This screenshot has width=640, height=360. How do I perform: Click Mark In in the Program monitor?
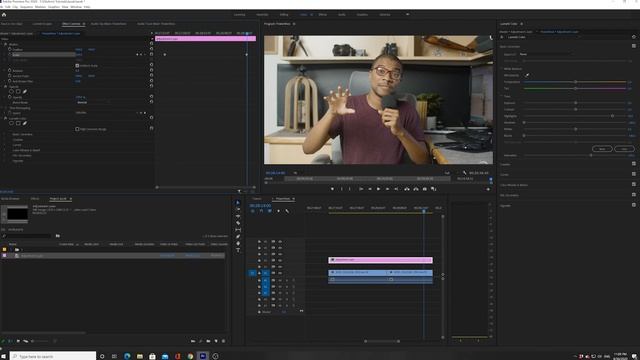pos(342,189)
